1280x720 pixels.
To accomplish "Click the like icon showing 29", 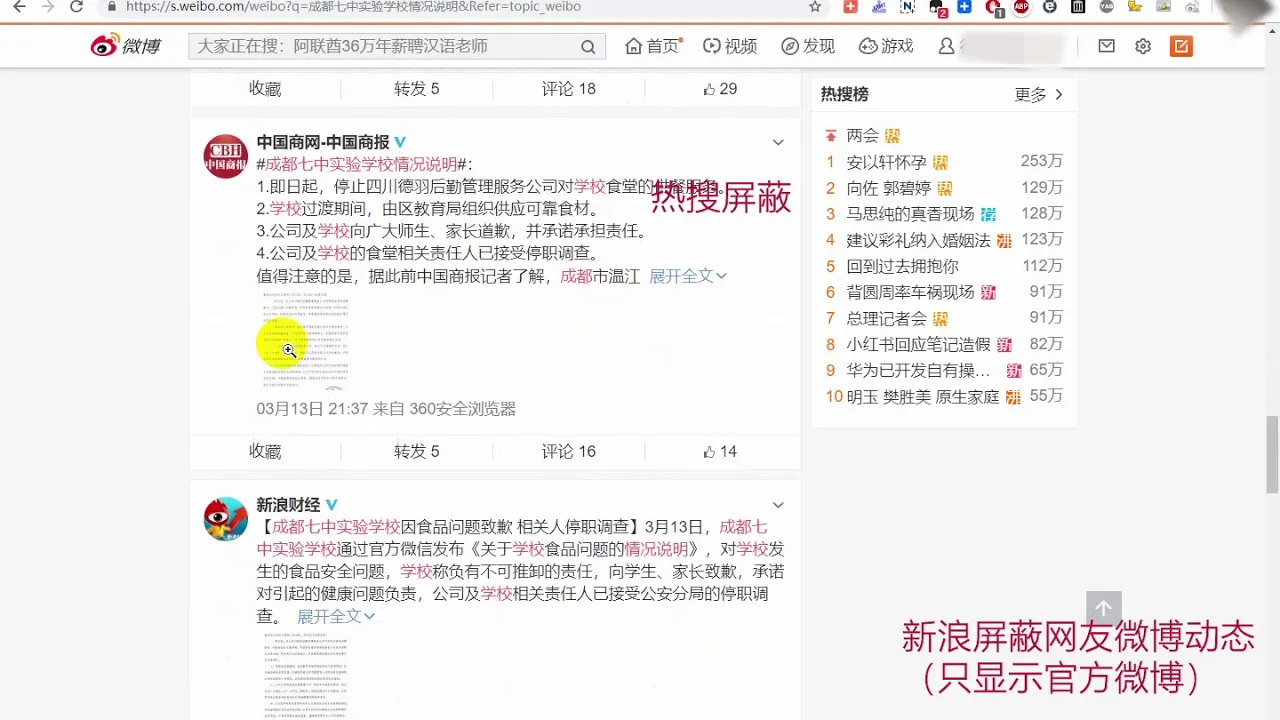I will point(709,89).
